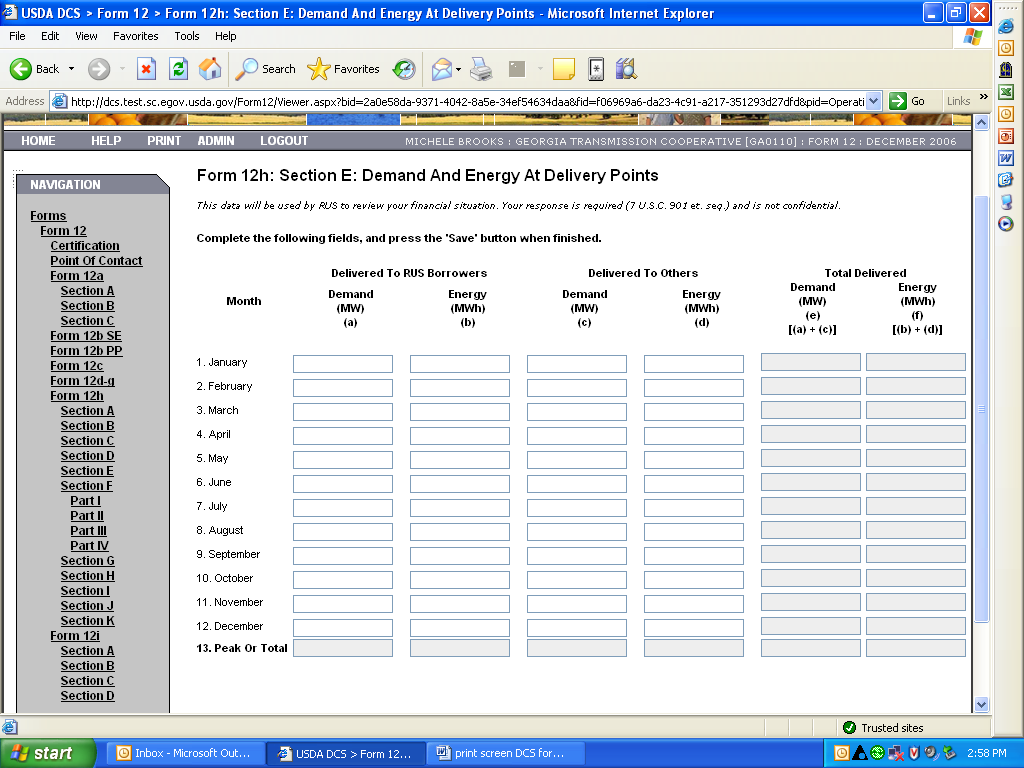Open Form 12b SE in navigation
Screen dimensions: 1024x768
[86, 336]
